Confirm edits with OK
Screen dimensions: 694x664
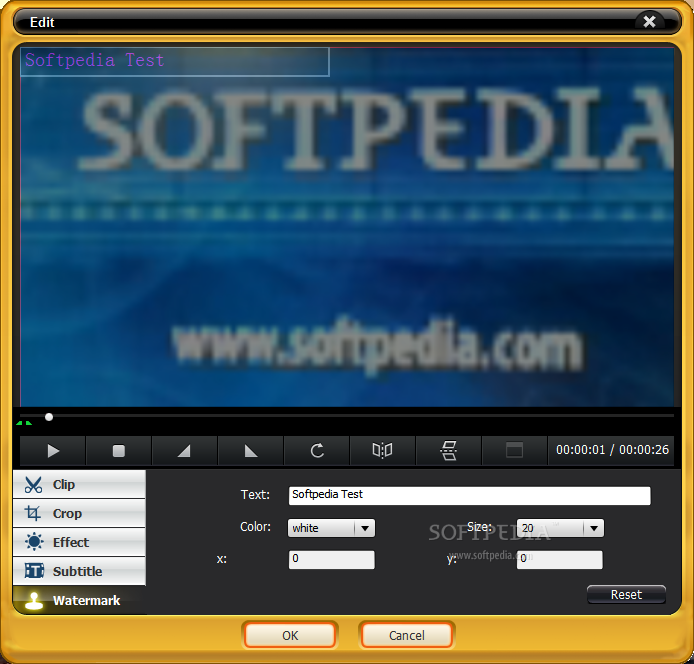[x=290, y=636]
